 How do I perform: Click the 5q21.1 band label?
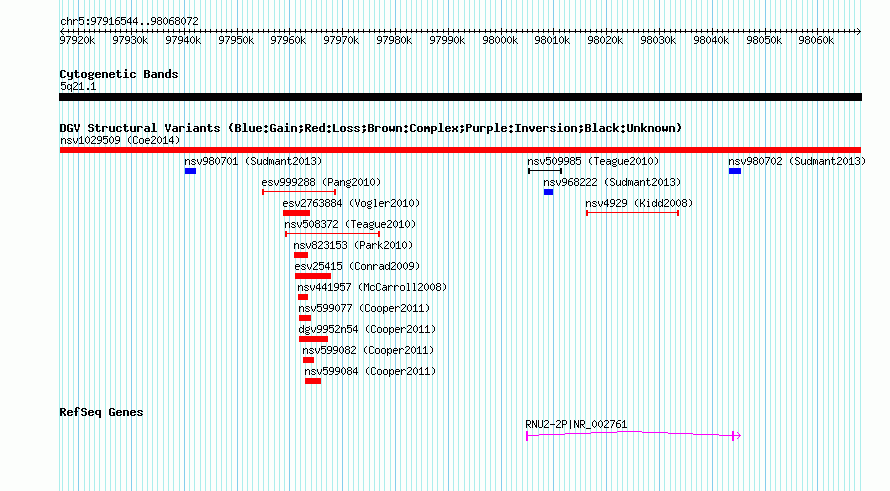tap(78, 86)
